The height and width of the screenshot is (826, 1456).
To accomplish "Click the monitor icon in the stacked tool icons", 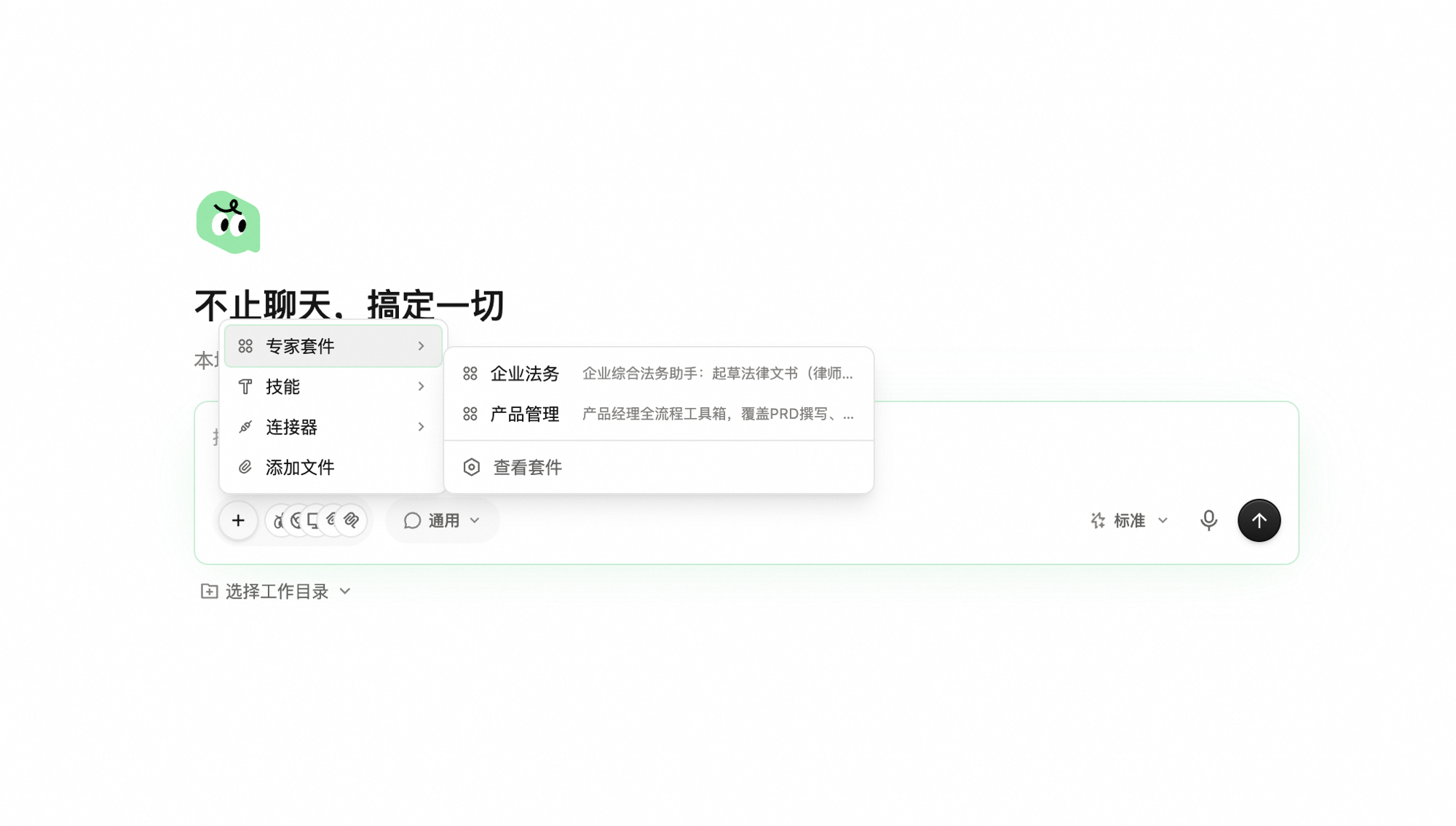I will pyautogui.click(x=313, y=520).
